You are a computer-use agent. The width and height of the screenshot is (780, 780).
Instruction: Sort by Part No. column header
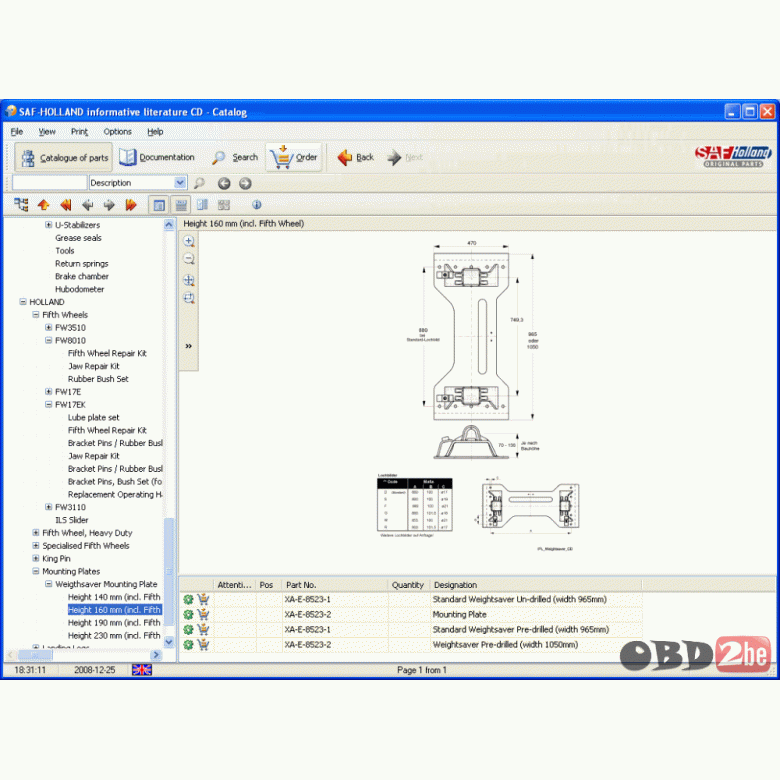(x=334, y=585)
